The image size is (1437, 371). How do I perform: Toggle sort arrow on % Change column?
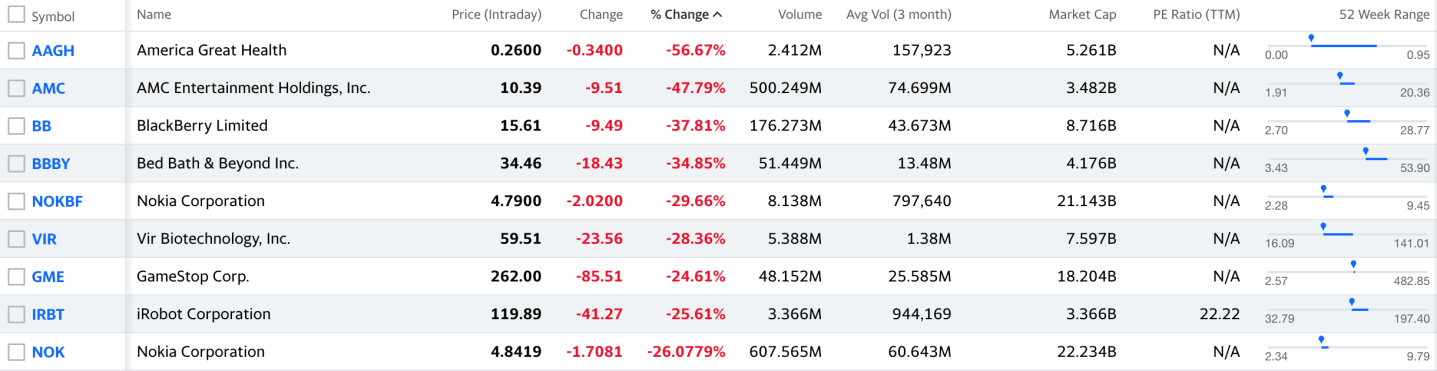[x=718, y=15]
